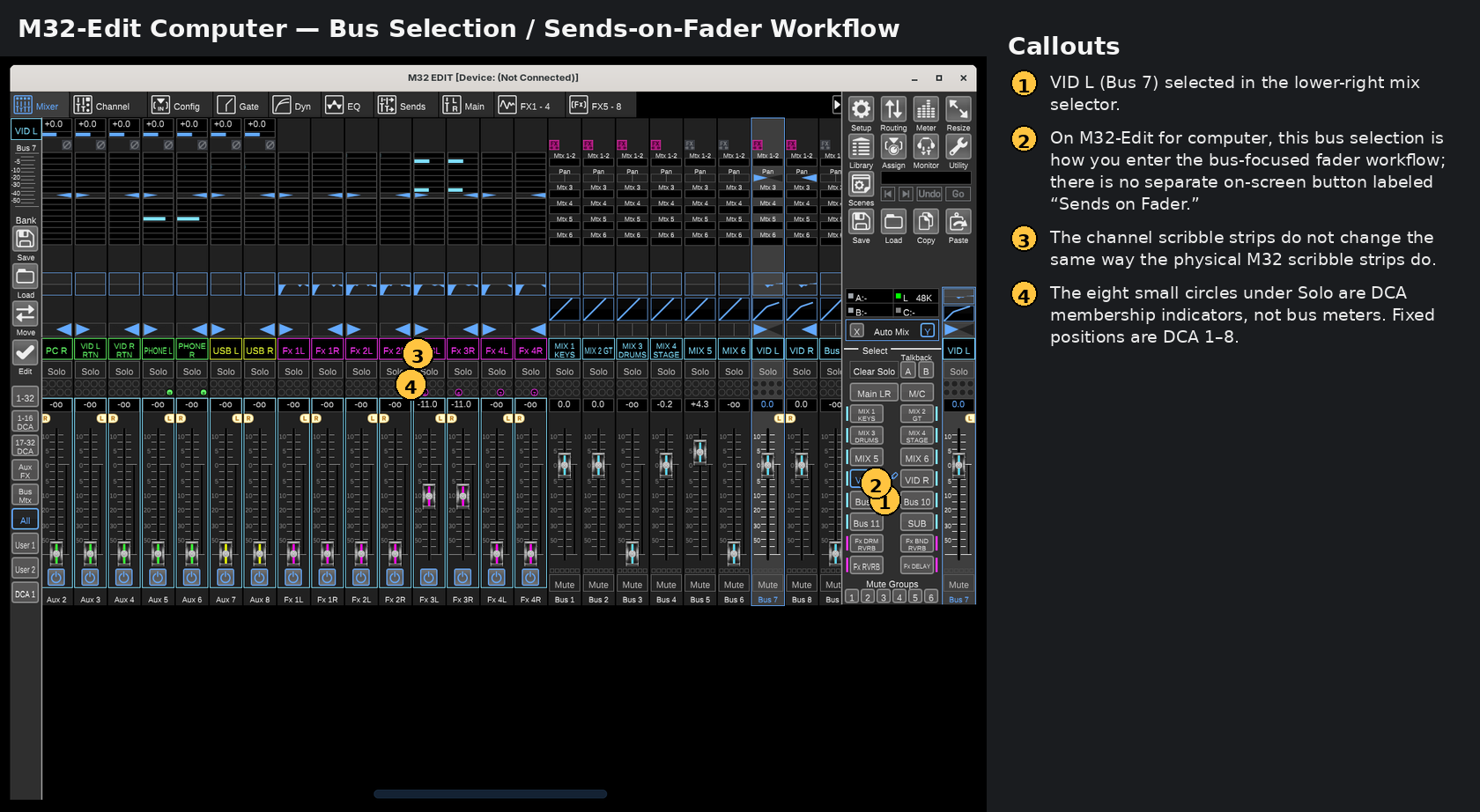Toggle Solo on PC R channel
This screenshot has width=1480, height=812.
click(x=56, y=372)
